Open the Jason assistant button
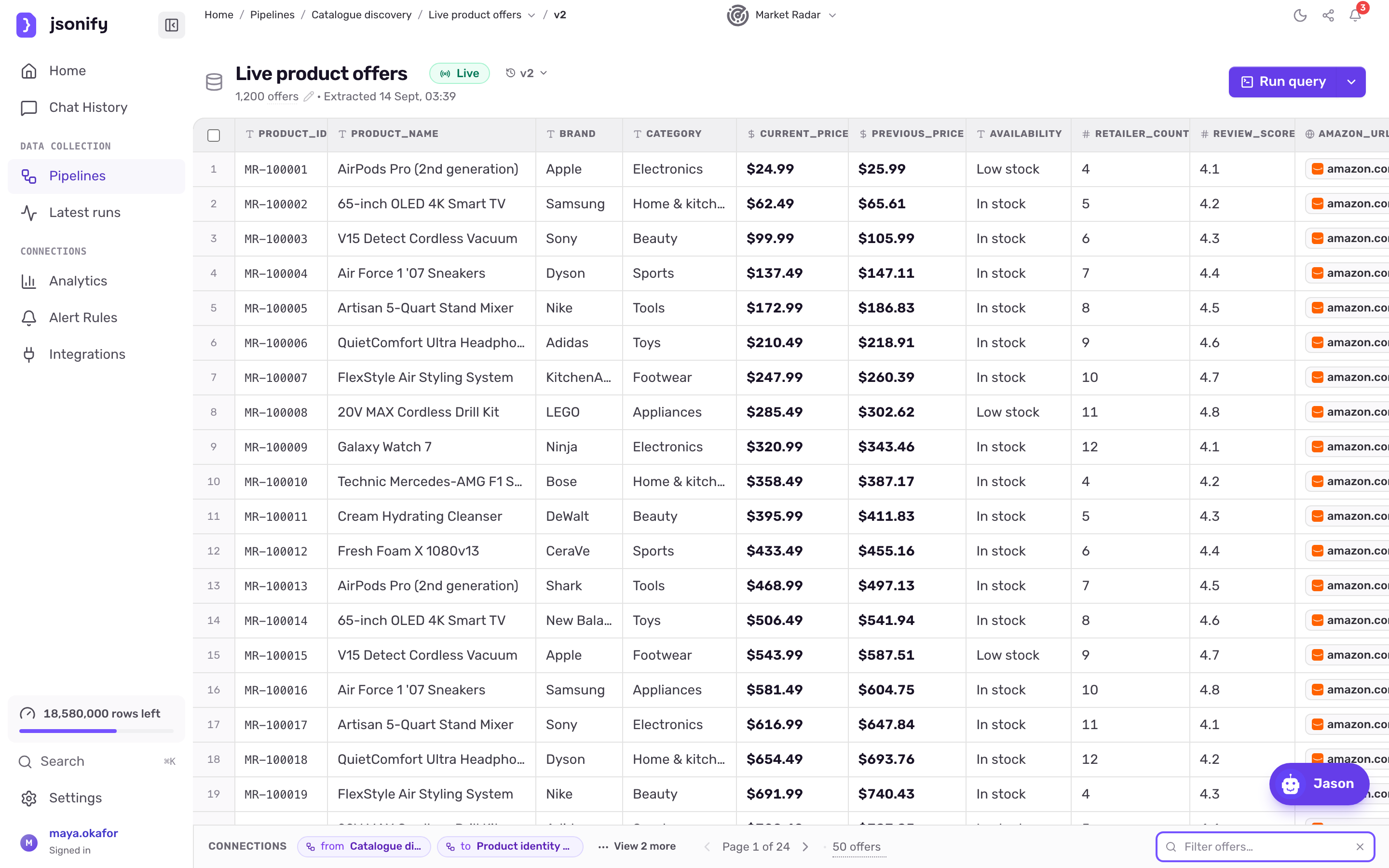This screenshot has width=1389, height=868. 1319,784
